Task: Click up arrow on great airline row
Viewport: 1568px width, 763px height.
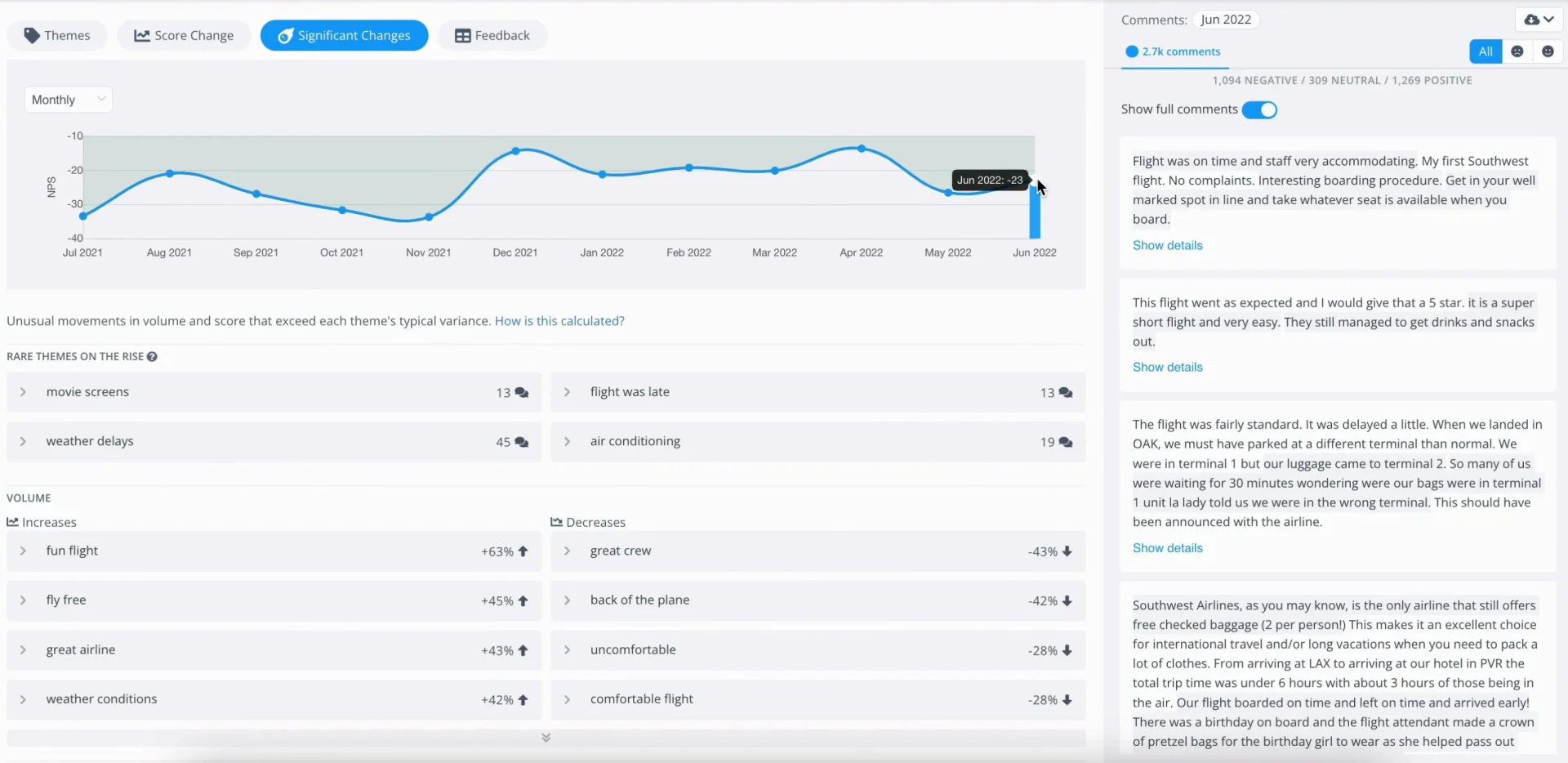Action: 523,651
